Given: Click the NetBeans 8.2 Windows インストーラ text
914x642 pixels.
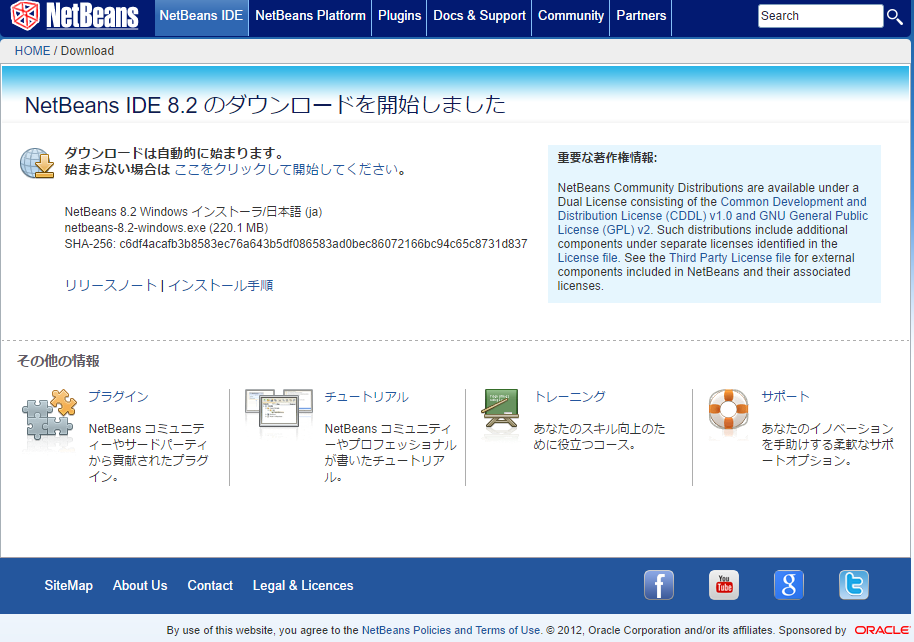Looking at the screenshot, I should [193, 211].
